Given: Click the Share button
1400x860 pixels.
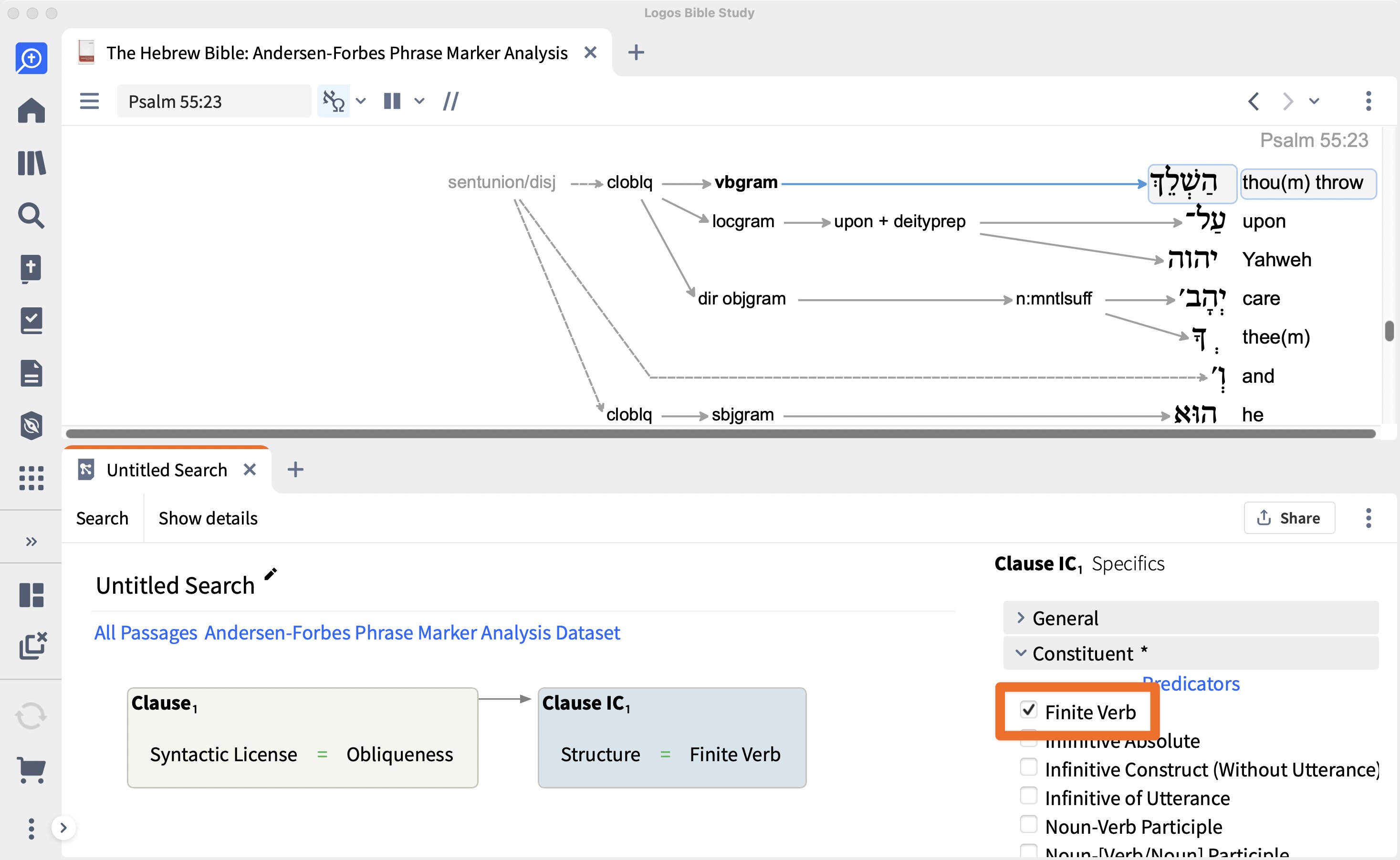Looking at the screenshot, I should pyautogui.click(x=1289, y=518).
